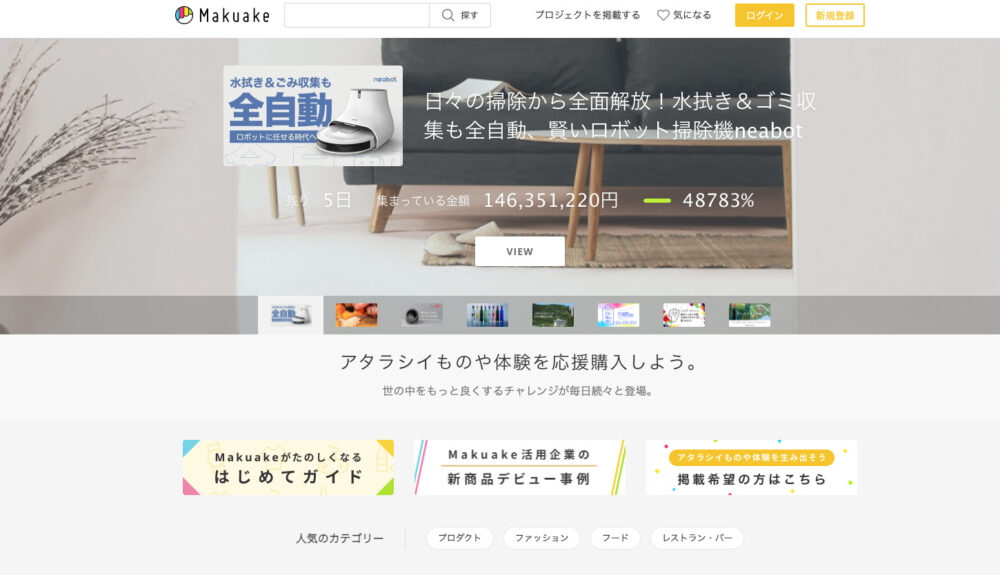Open the neabot 全自動 project banner image
The height and width of the screenshot is (575, 1000).
313,115
